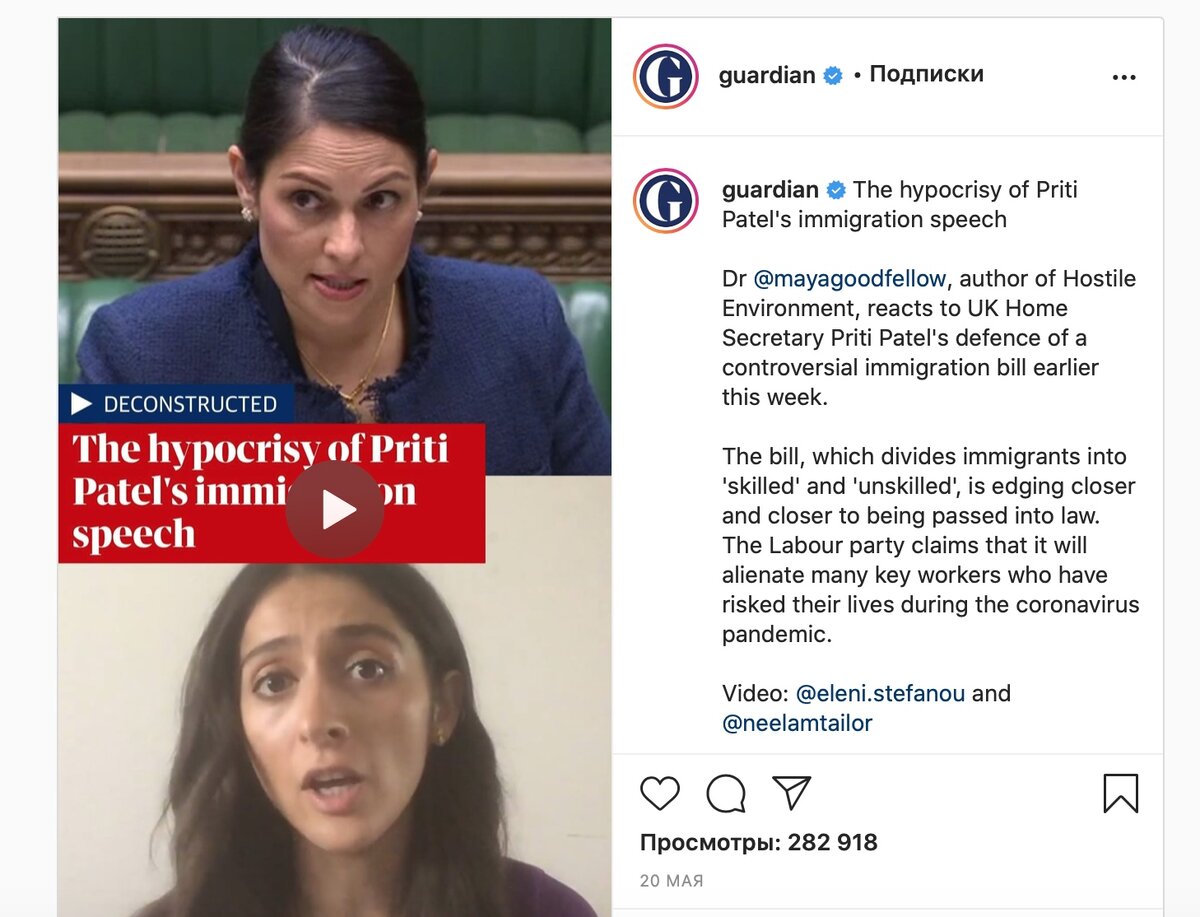Image resolution: width=1200 pixels, height=917 pixels.
Task: Toggle the Подписки following button
Action: tap(926, 74)
